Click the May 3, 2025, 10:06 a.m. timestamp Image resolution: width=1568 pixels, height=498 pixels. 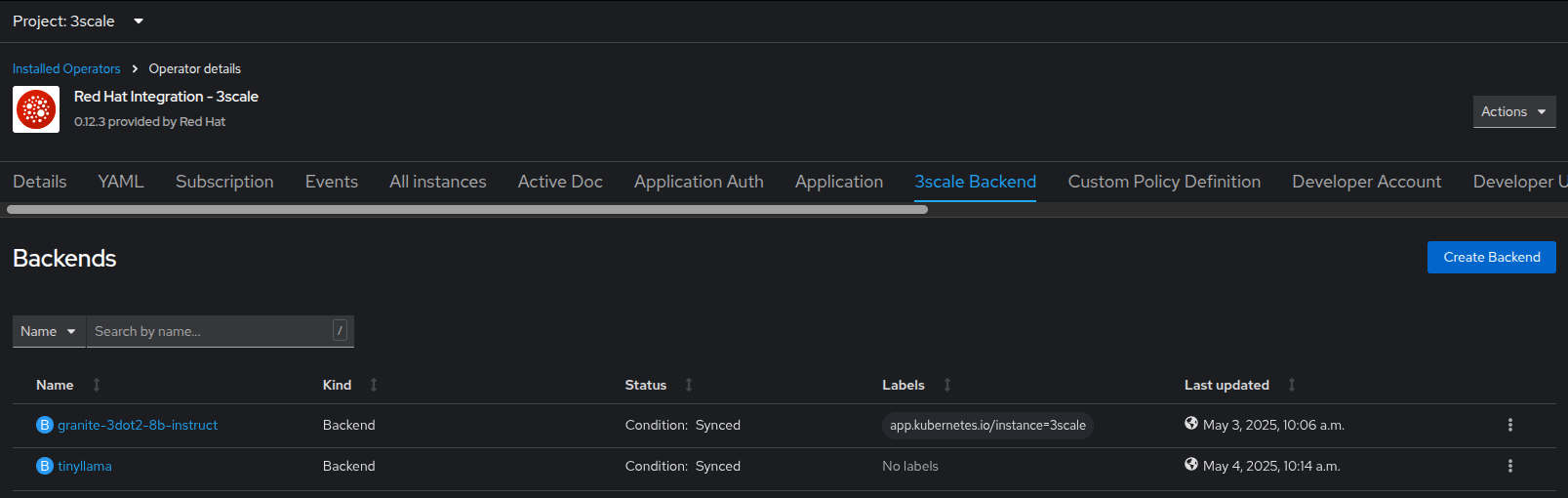[x=1273, y=425]
